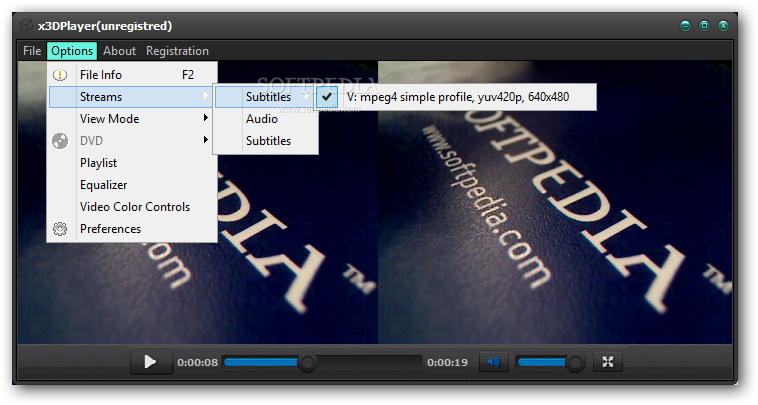The image size is (758, 405).
Task: Close the x3DPlayer window
Action: 723,26
